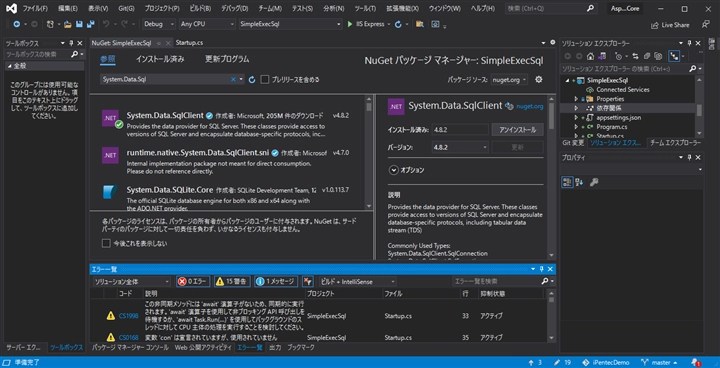Open the CS1998 warning code link
This screenshot has width=720, height=368.
tap(128, 316)
